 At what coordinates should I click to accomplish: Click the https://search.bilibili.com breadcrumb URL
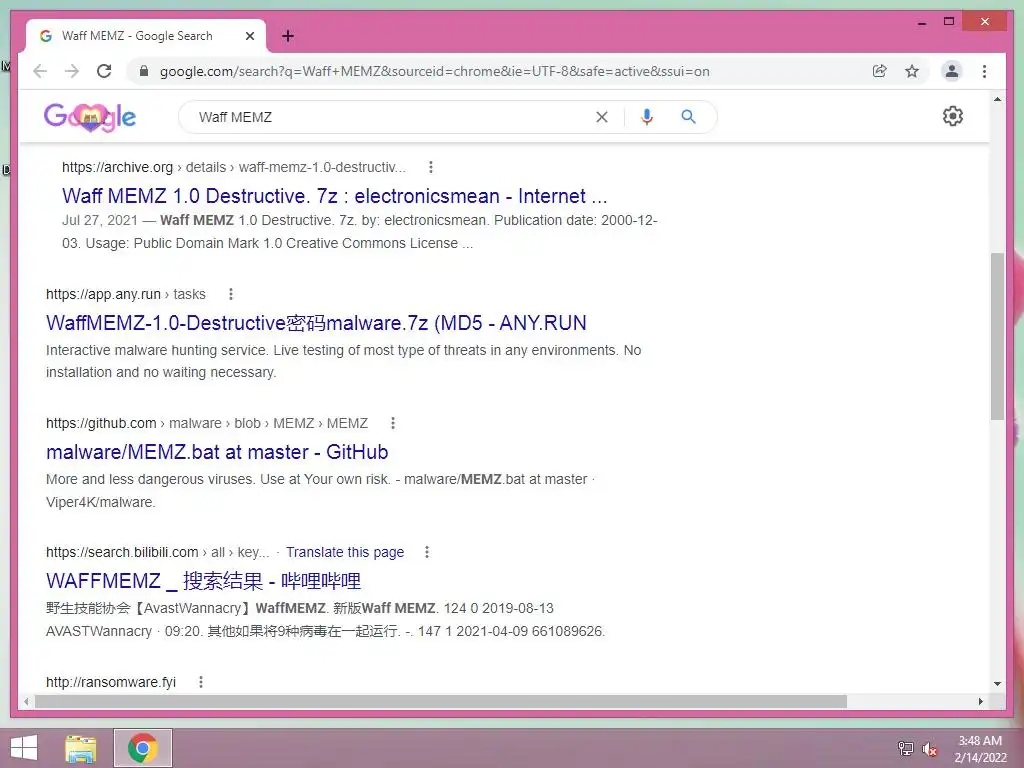tap(157, 552)
